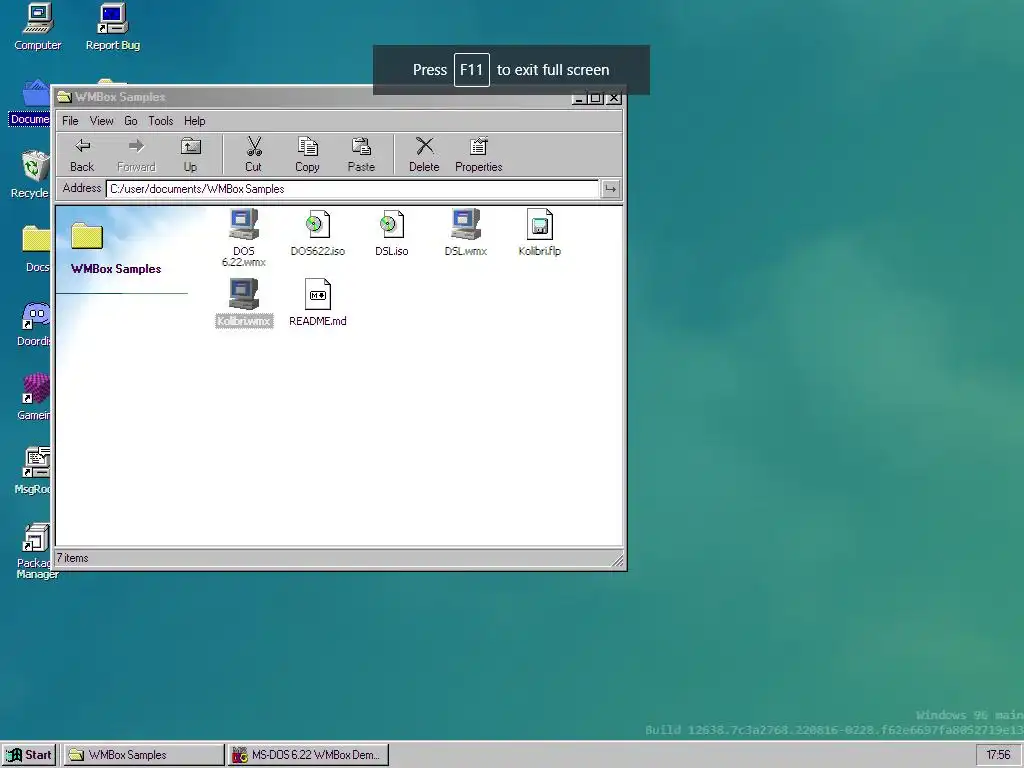The width and height of the screenshot is (1024, 768).
Task: Select the DSL.iso disc image
Action: click(392, 232)
